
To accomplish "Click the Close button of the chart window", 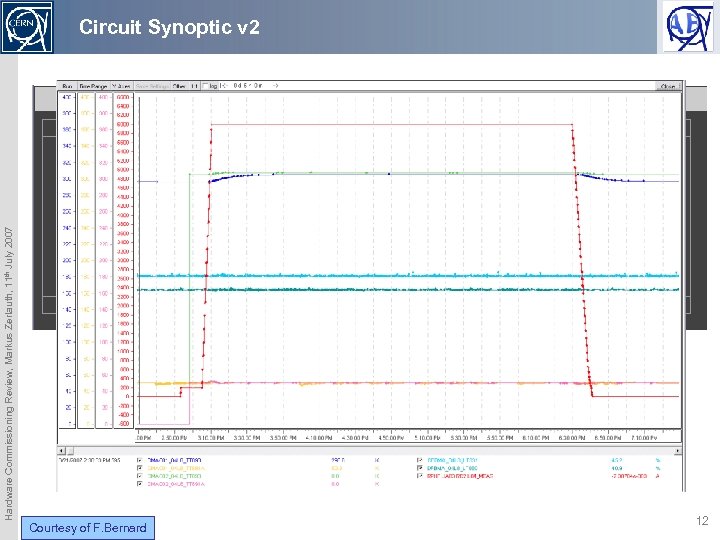I will coord(668,86).
